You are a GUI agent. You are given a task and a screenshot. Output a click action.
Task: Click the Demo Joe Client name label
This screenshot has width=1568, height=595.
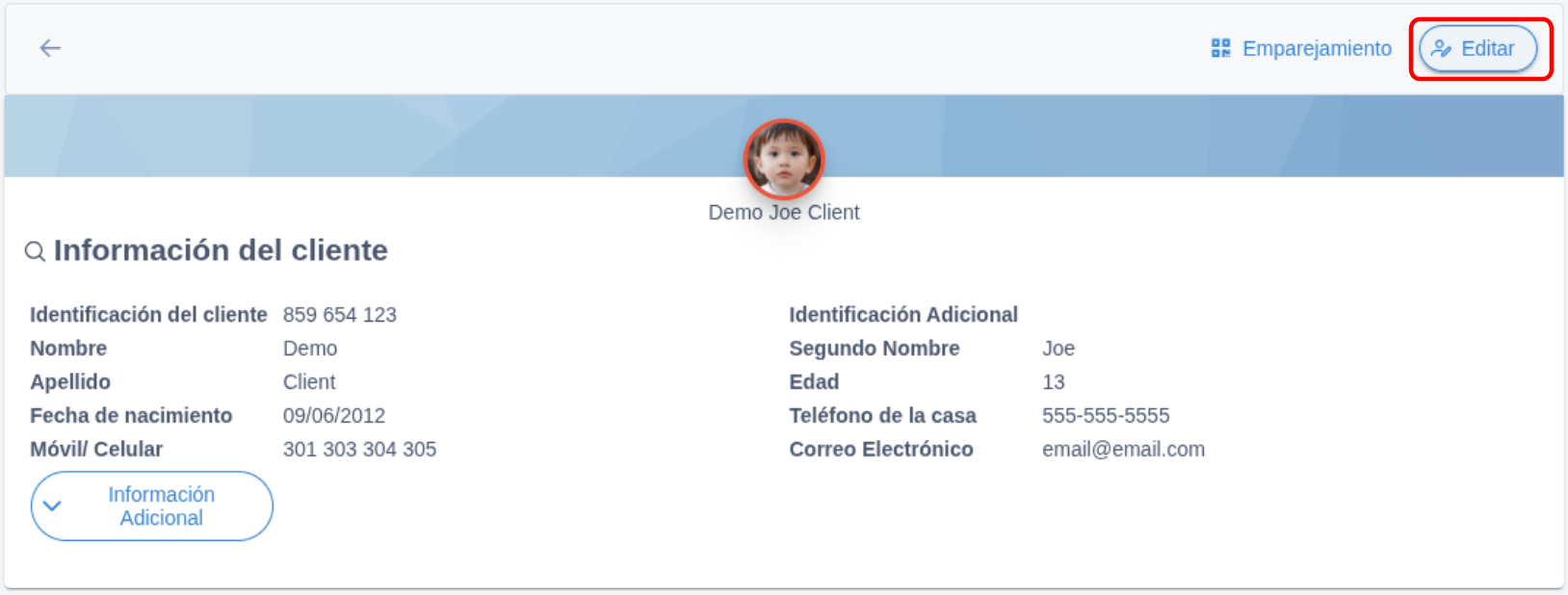[x=784, y=212]
